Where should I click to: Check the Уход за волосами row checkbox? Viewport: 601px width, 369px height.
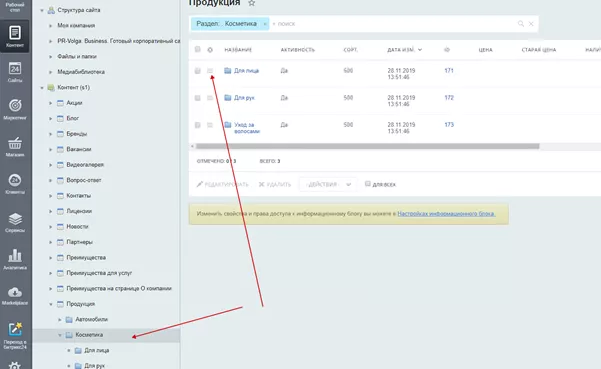pyautogui.click(x=197, y=125)
